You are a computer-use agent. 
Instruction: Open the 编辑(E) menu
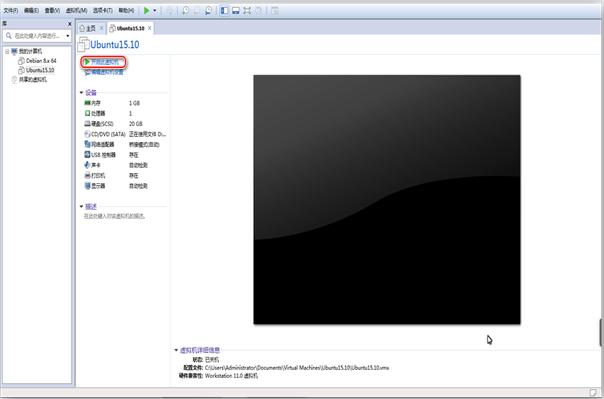coord(31,11)
